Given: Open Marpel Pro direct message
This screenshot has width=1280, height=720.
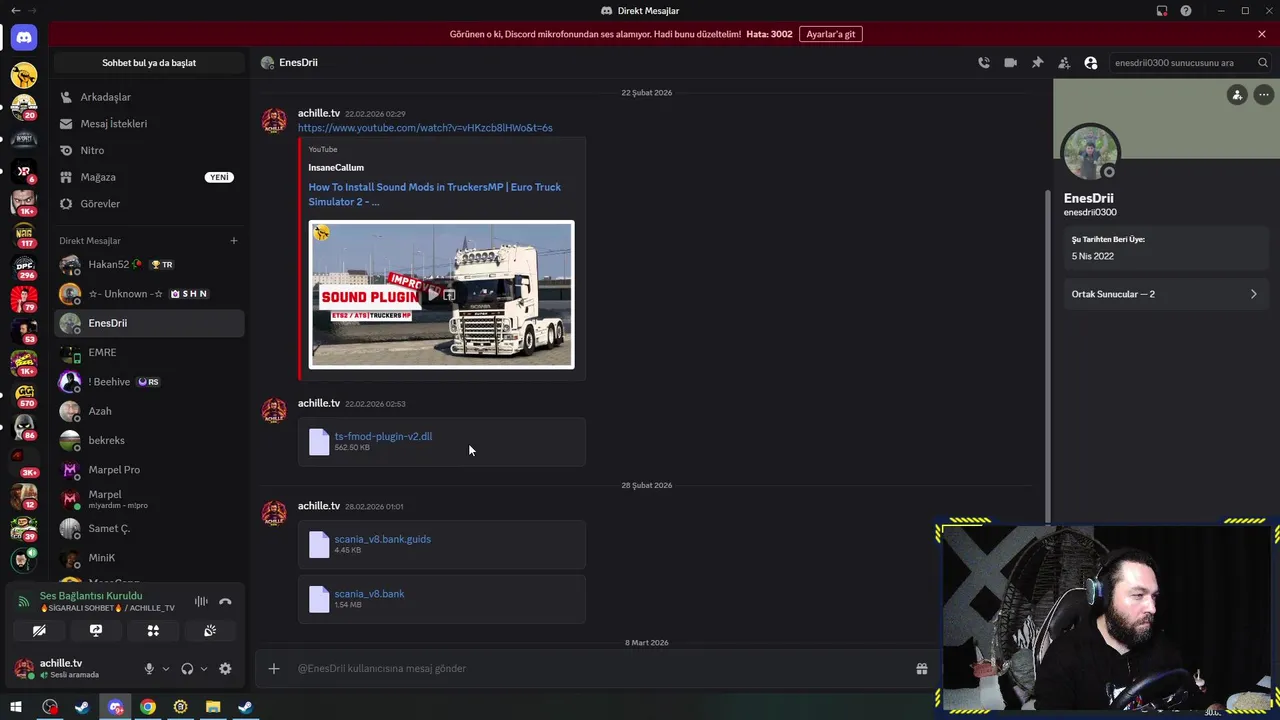Looking at the screenshot, I should pyautogui.click(x=149, y=470).
